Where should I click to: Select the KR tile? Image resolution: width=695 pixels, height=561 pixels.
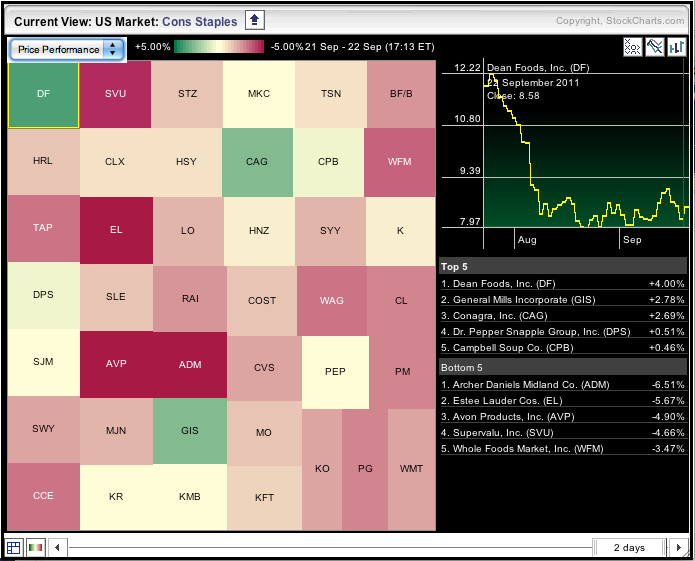116,497
